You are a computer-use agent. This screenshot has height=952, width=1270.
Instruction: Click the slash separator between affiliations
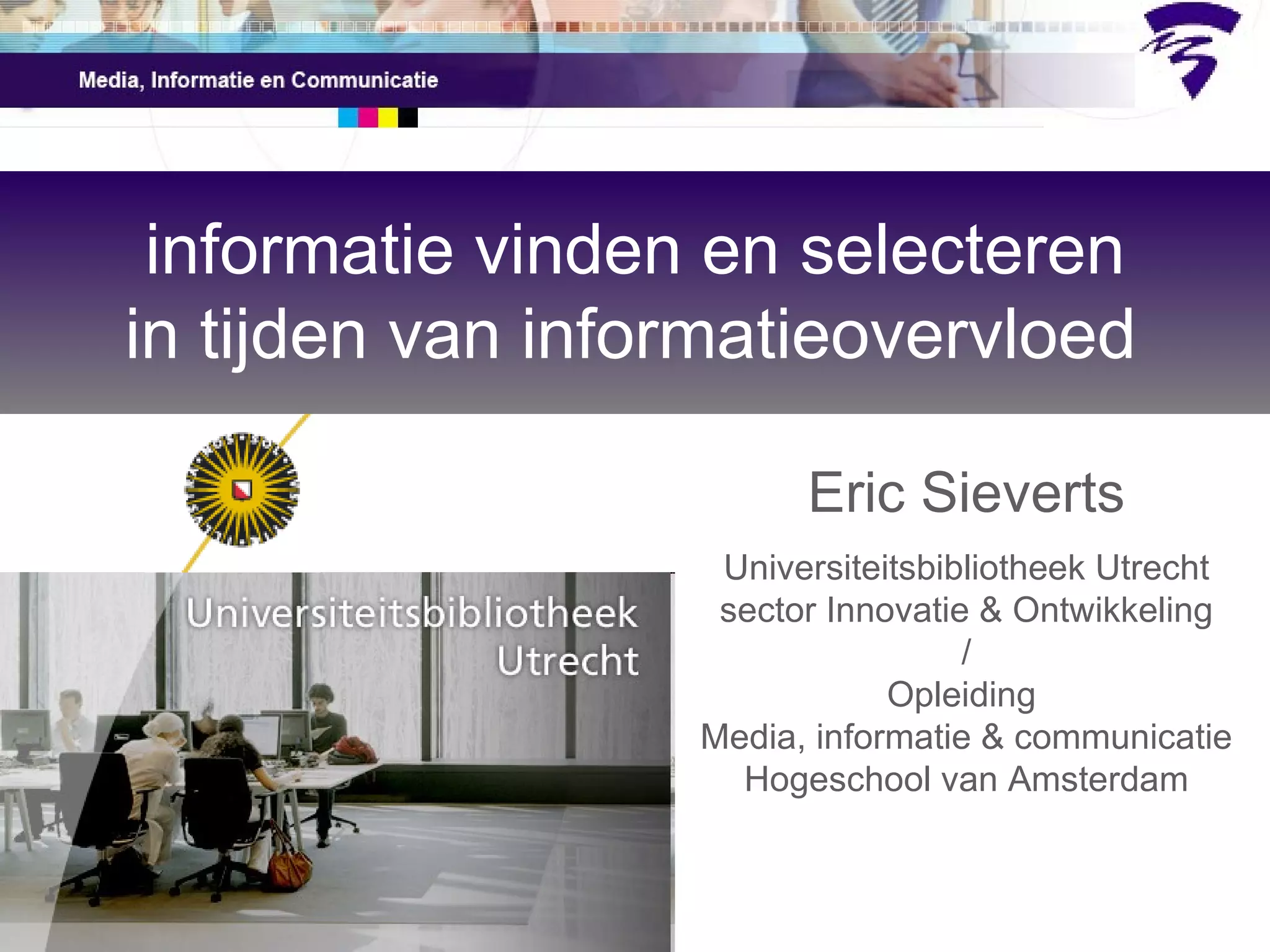(x=966, y=652)
